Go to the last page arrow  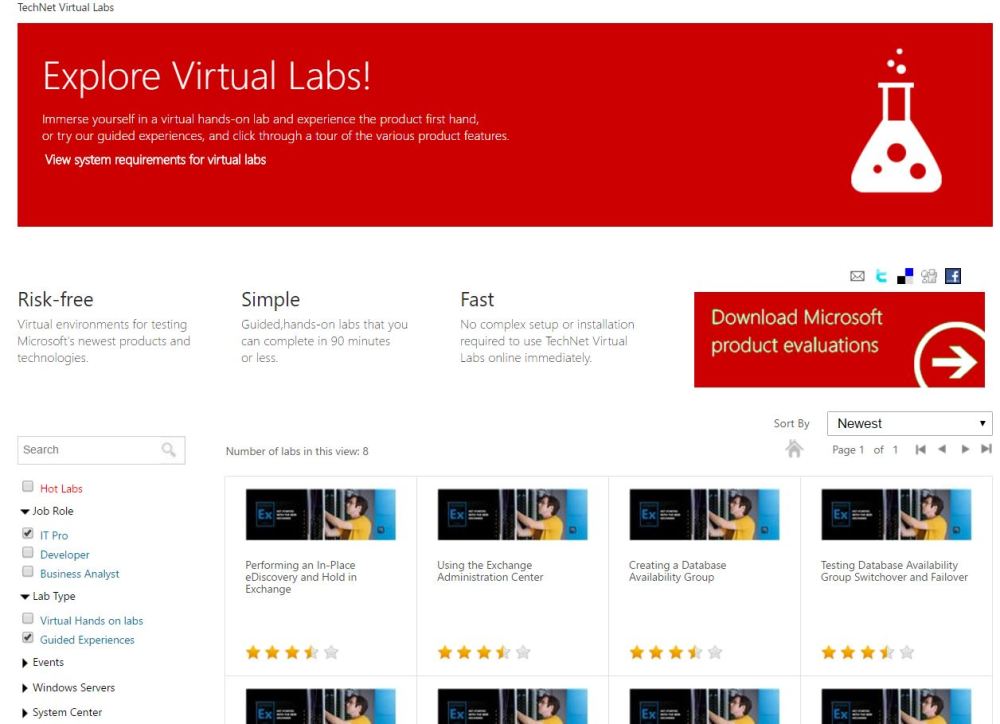pos(986,450)
